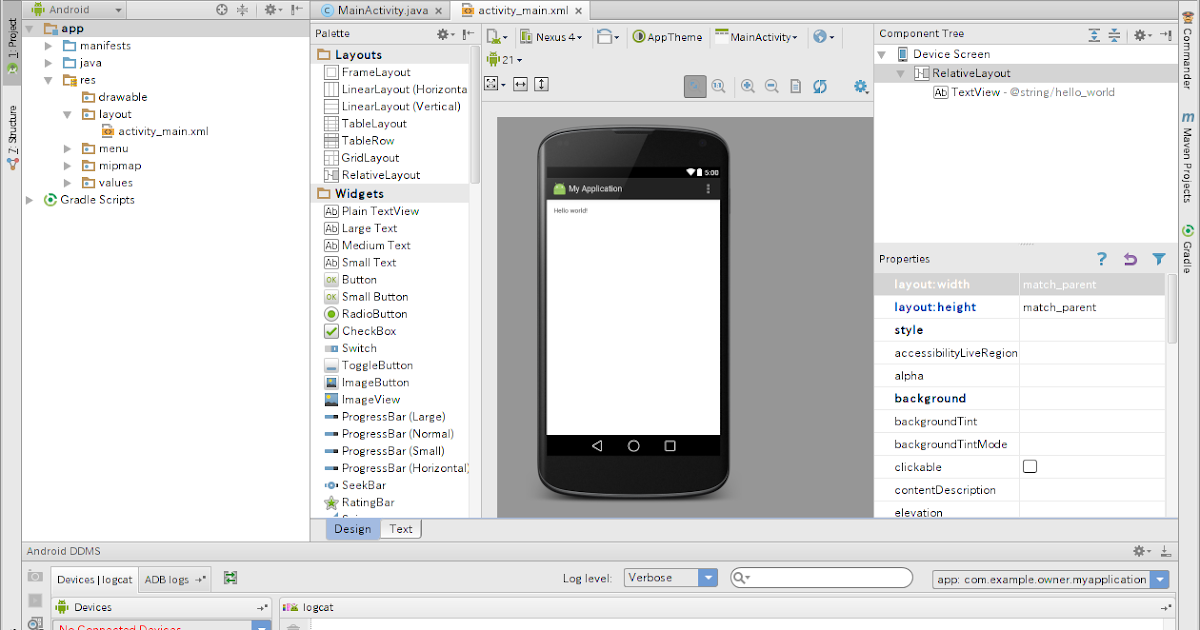Screen dimensions: 1200x630
Task: Select the Devices | logcat tab
Action: (95, 579)
